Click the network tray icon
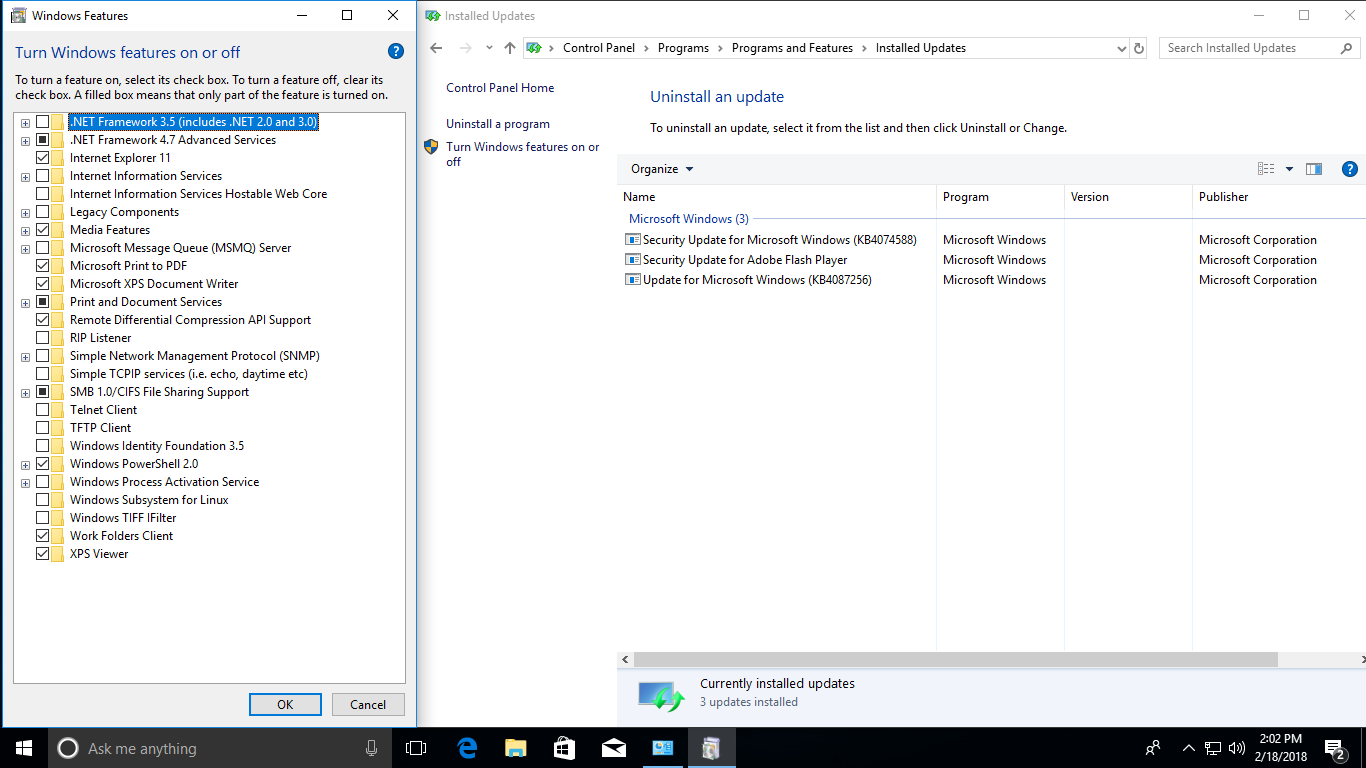The height and width of the screenshot is (768, 1366). pos(1213,748)
